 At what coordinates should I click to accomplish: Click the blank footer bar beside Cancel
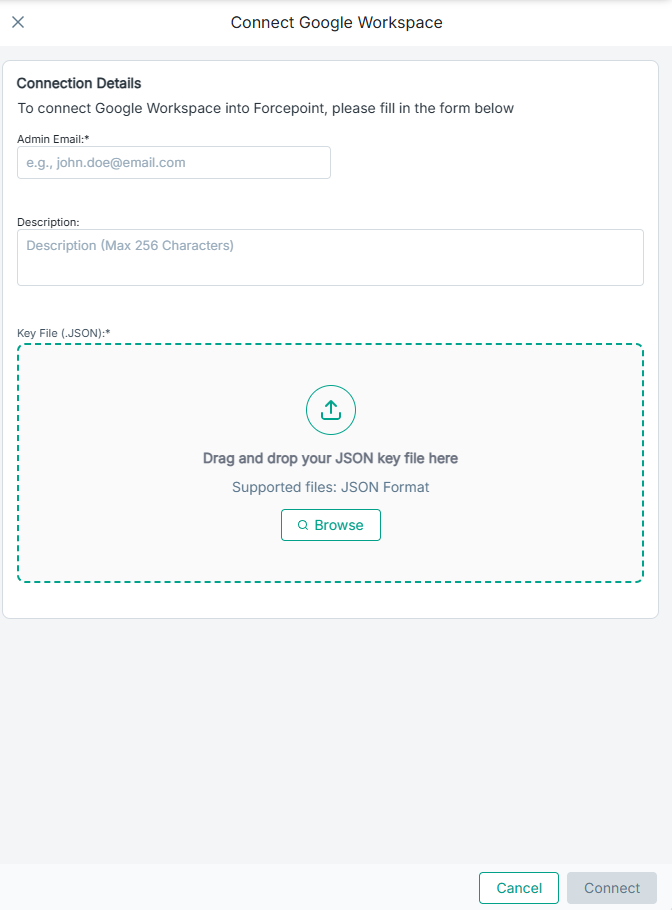240,888
